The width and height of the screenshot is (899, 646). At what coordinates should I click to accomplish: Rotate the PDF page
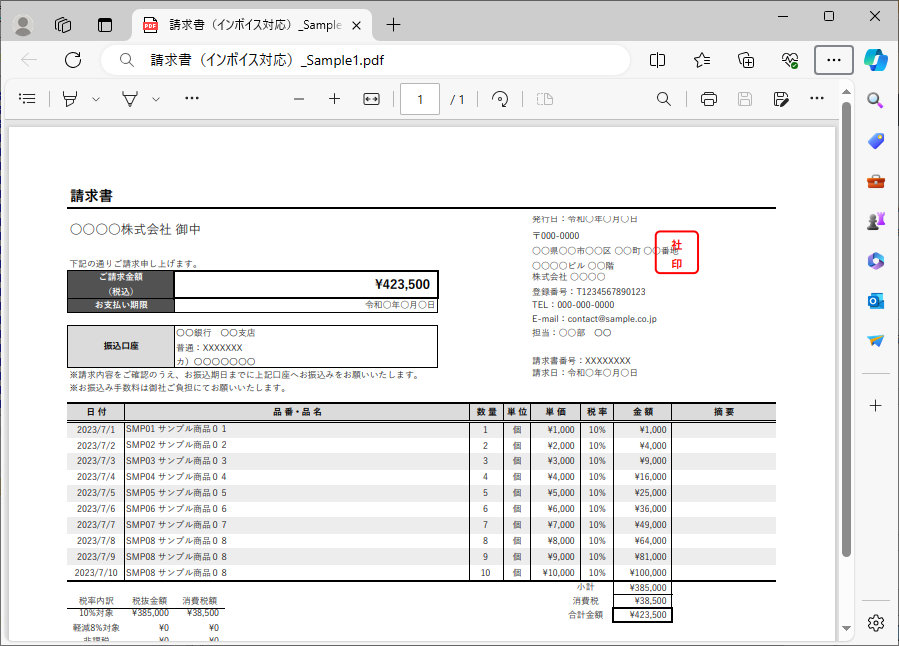coord(501,99)
